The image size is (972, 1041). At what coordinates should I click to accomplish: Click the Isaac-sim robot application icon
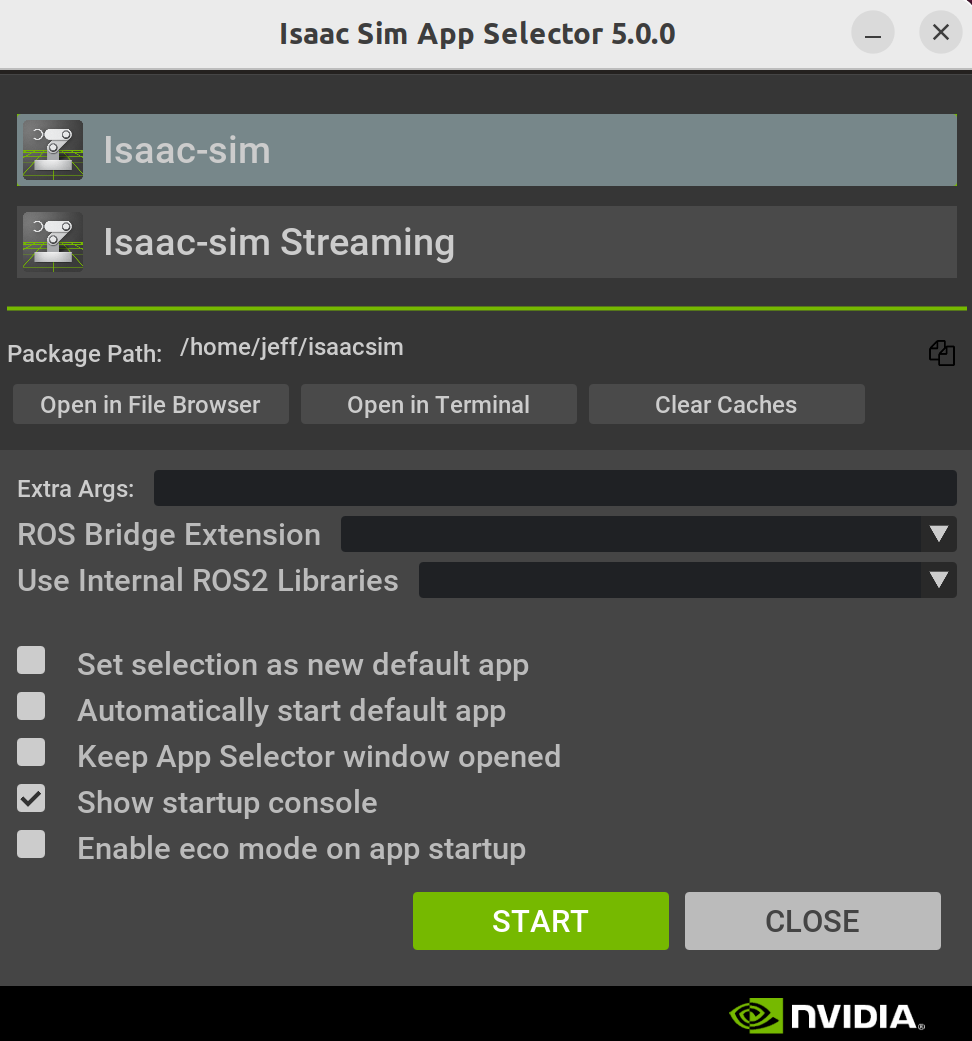52,150
